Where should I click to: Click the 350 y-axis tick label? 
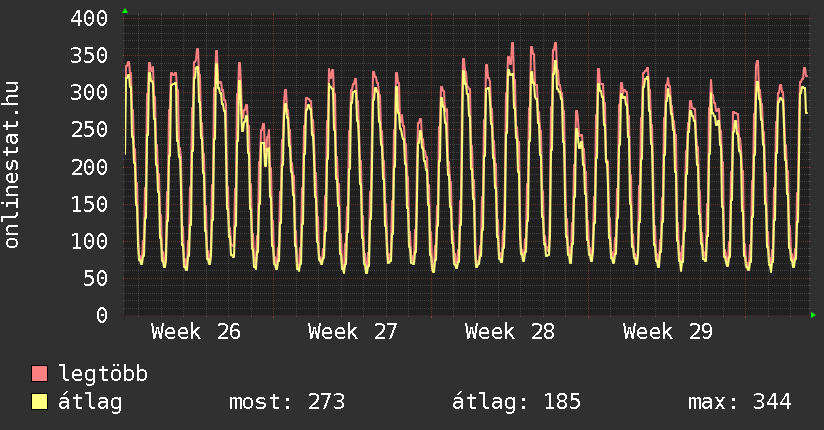(x=89, y=55)
